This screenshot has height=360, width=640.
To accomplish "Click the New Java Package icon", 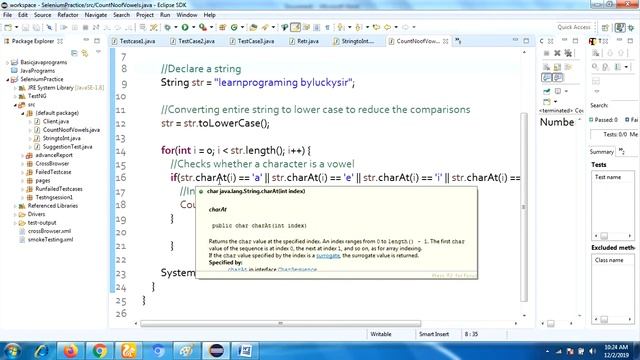I will [222, 27].
